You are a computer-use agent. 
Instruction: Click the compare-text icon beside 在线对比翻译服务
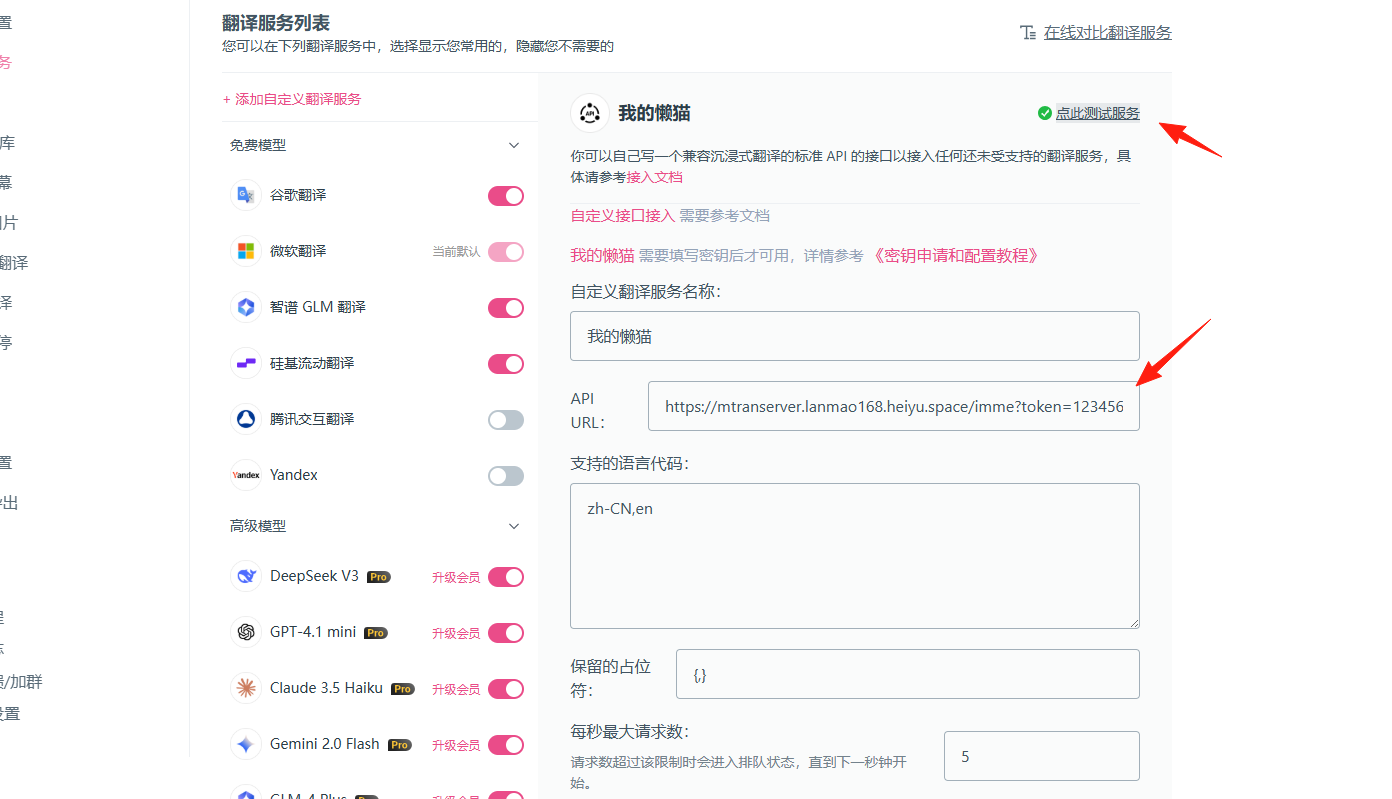click(1028, 32)
